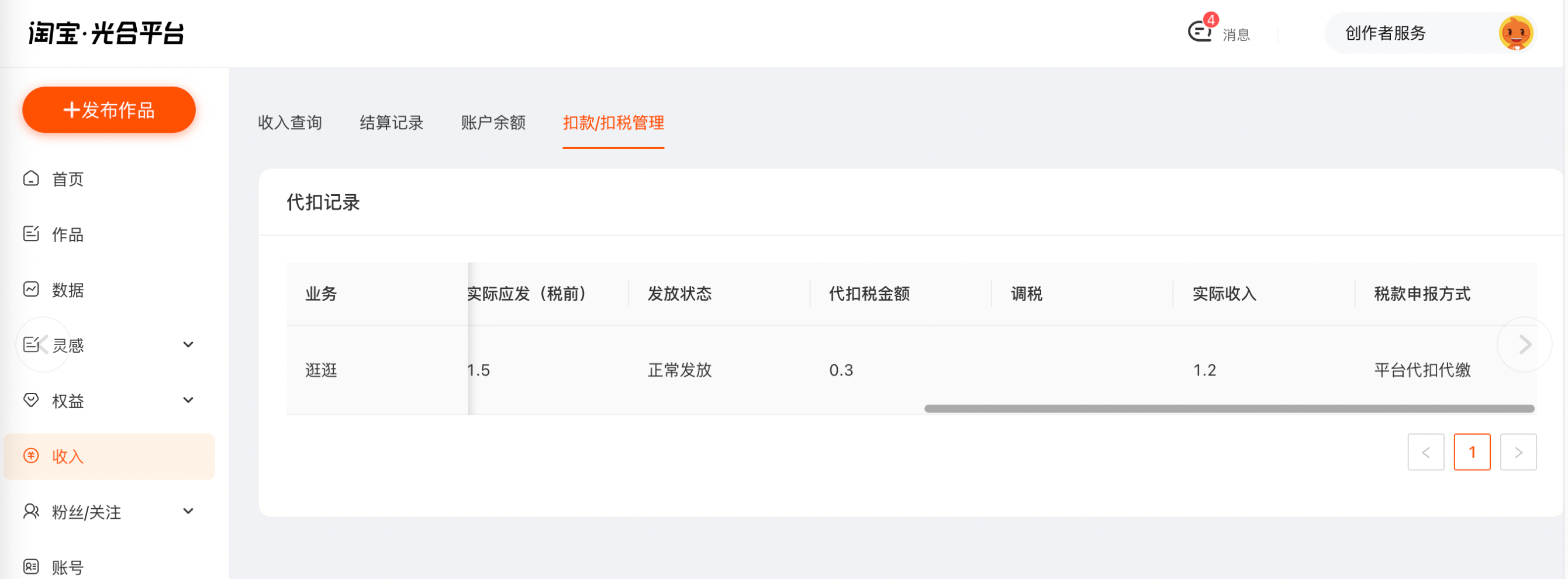1568x579 pixels.
Task: Click the chart icon beside 数据
Action: tap(31, 289)
